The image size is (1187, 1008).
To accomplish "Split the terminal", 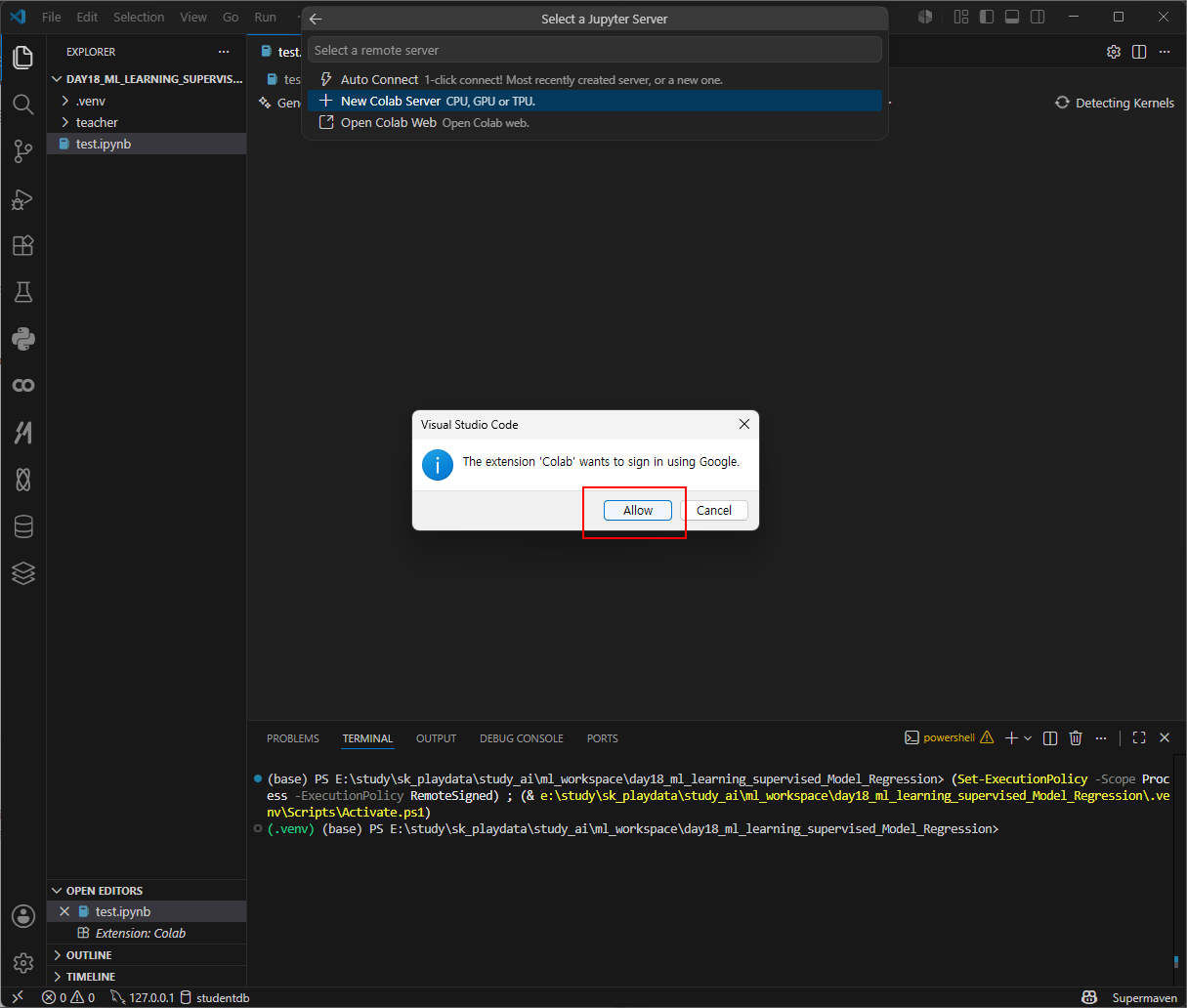I will pos(1050,738).
